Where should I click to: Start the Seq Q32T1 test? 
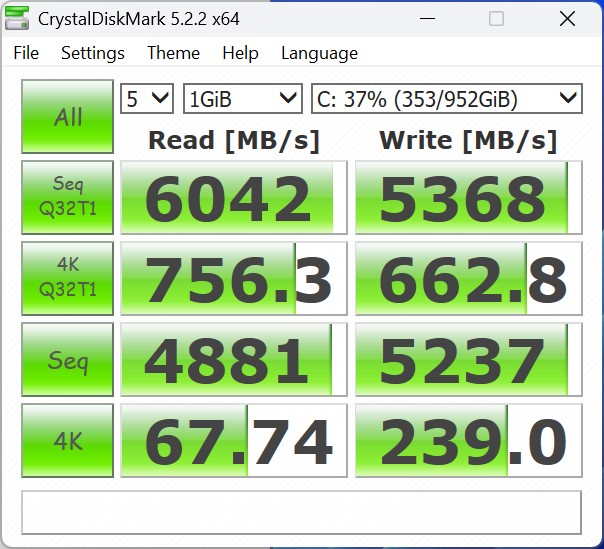(x=67, y=197)
